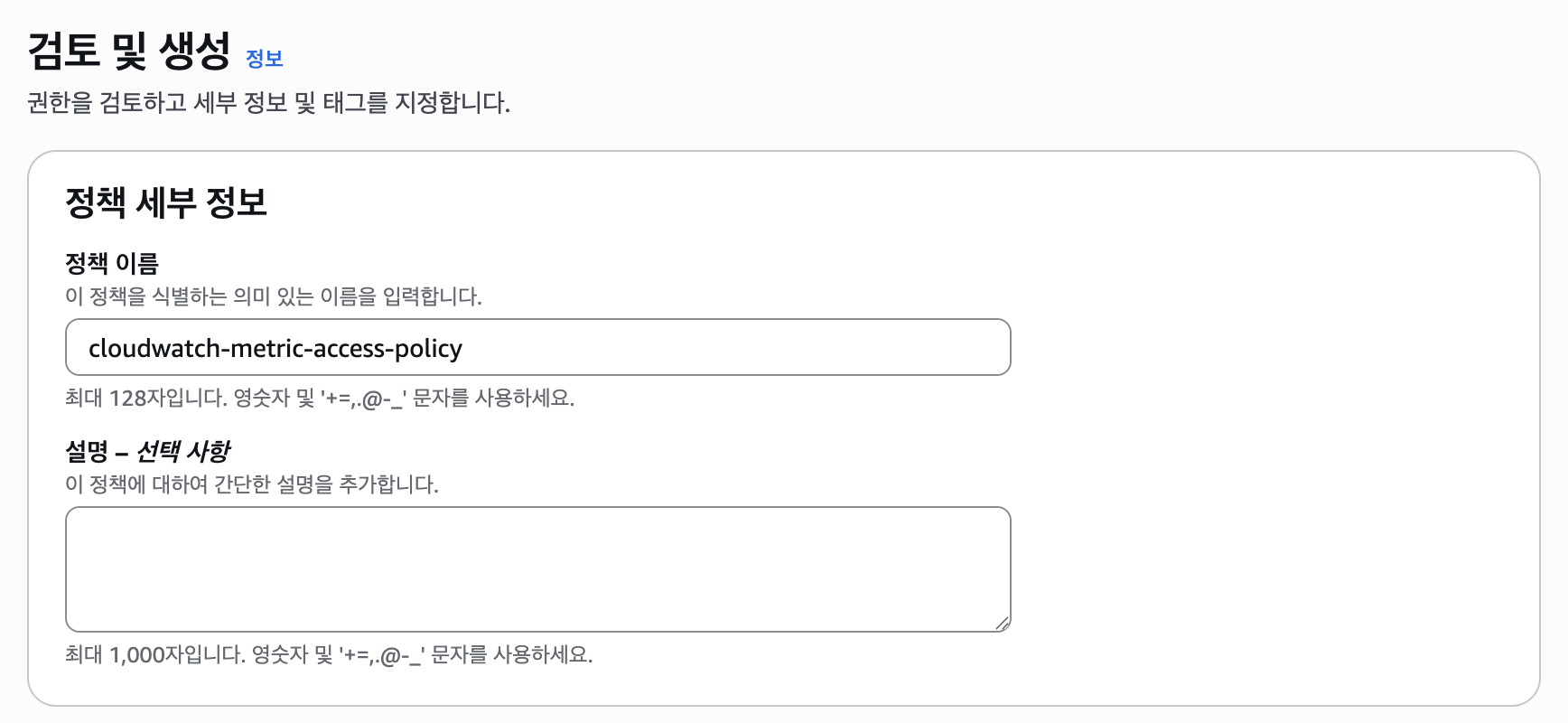
Task: Click the cloudwatch-metric-access-policy text in name field
Action: [275, 349]
